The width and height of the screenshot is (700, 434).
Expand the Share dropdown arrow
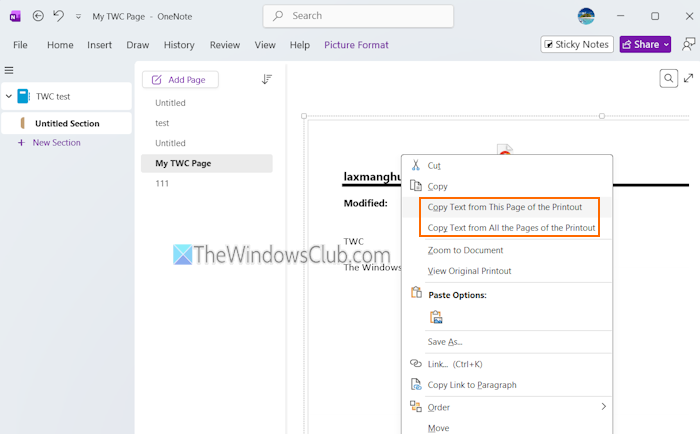pyautogui.click(x=666, y=44)
